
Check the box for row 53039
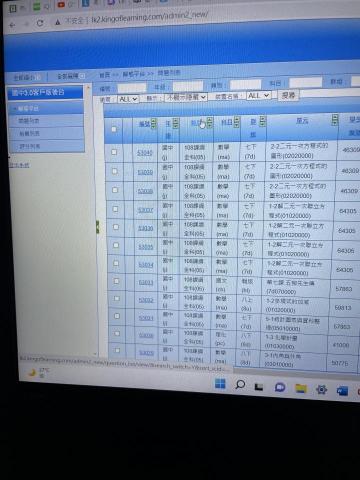[x=114, y=171]
